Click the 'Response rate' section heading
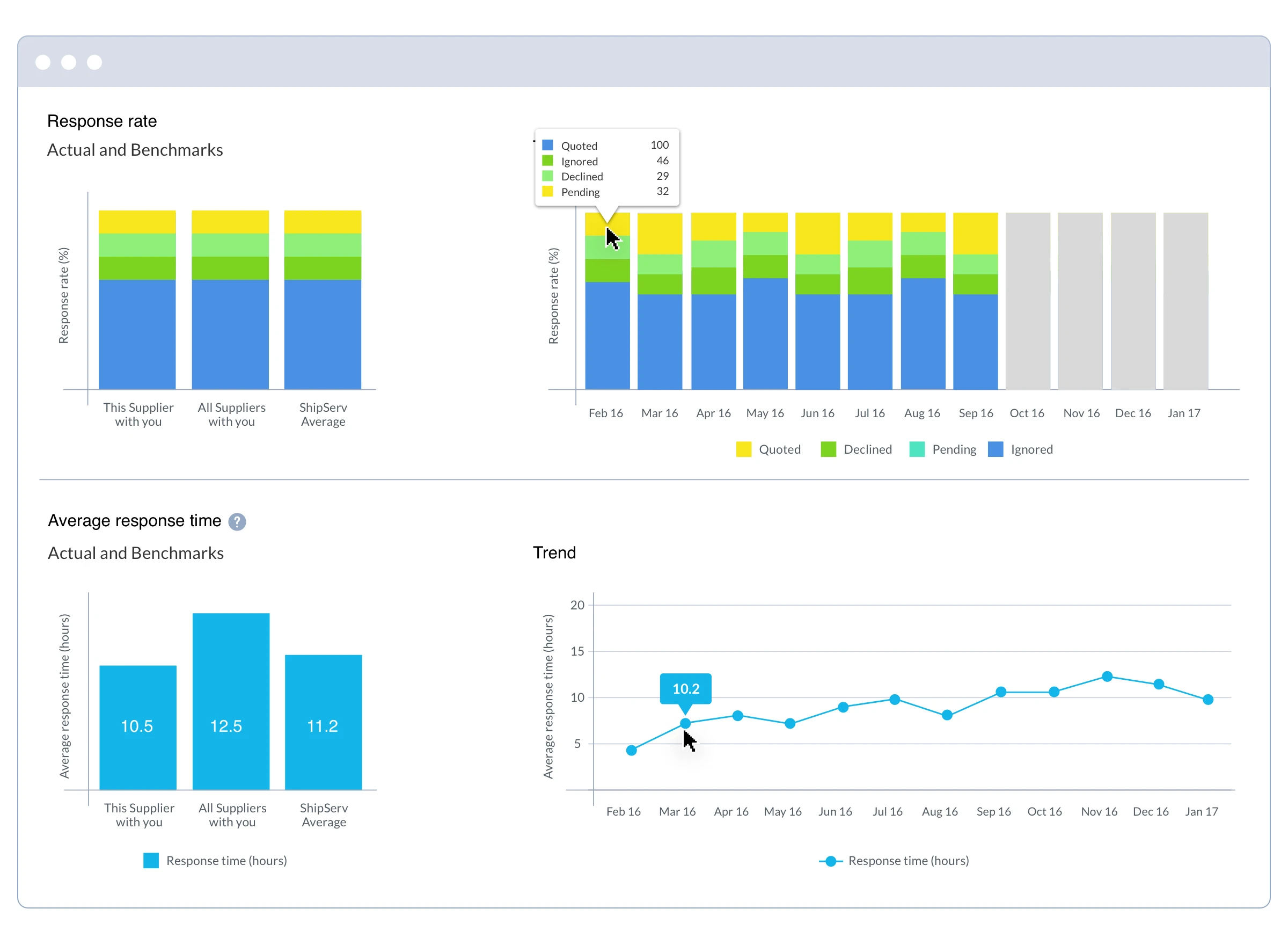The image size is (1288, 945). 102,121
